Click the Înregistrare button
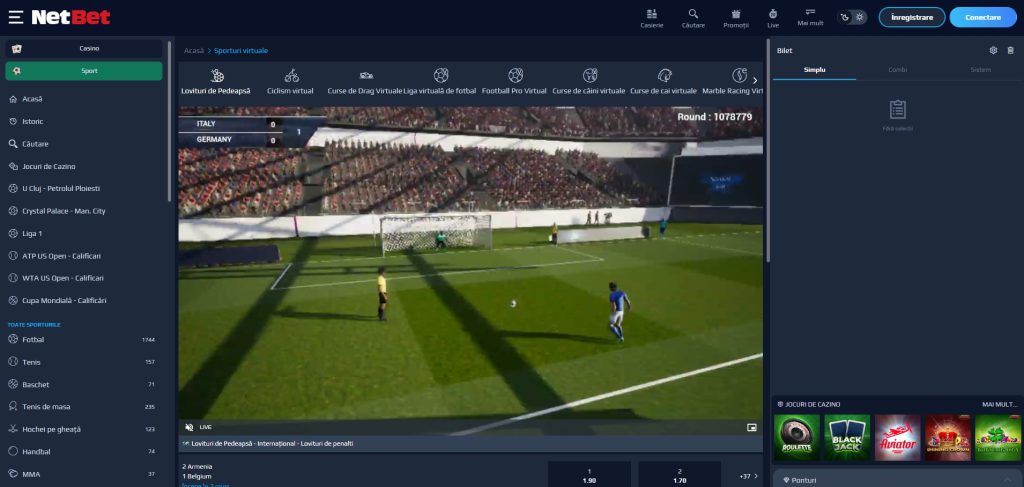 tap(912, 17)
